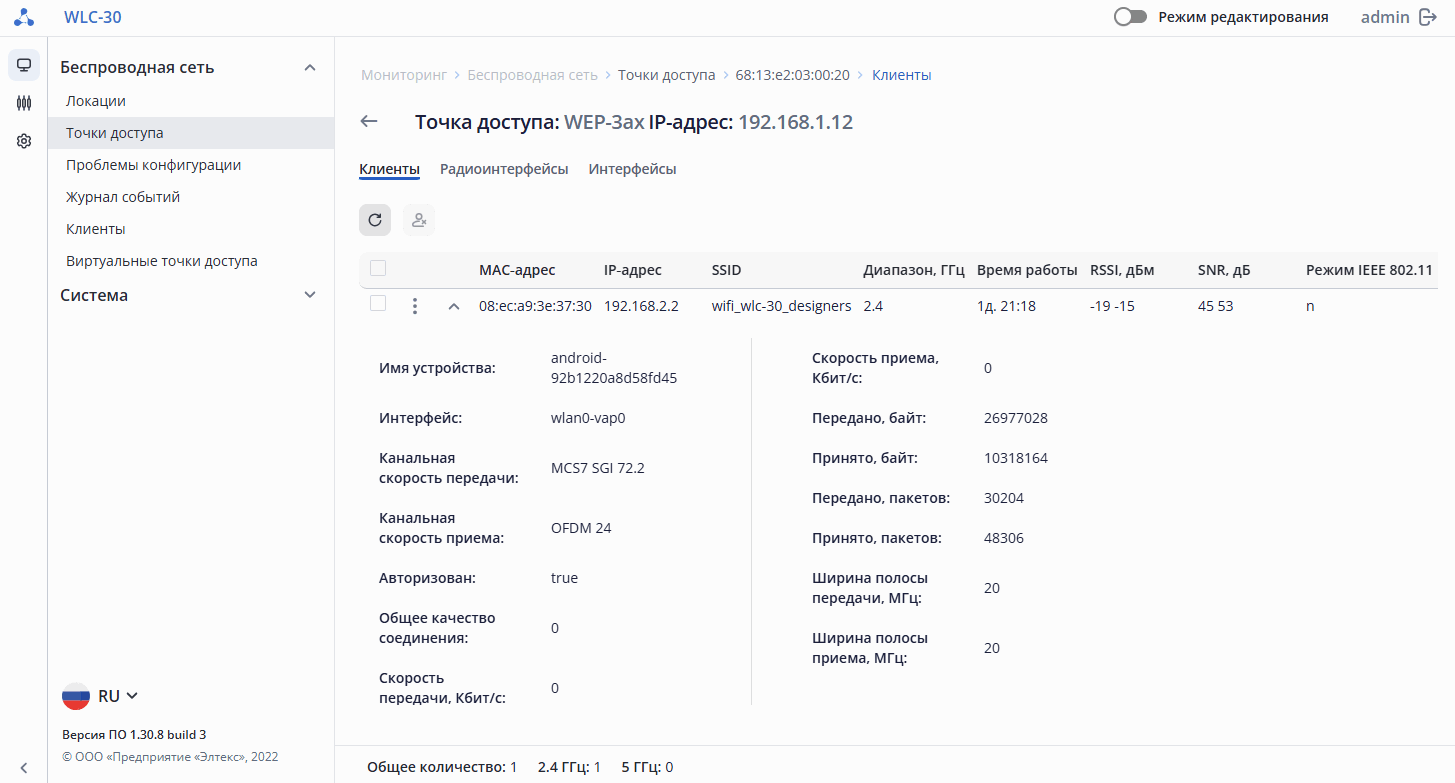Viewport: 1455px width, 783px height.
Task: Switch to the Интерфейсы tab
Action: click(632, 169)
